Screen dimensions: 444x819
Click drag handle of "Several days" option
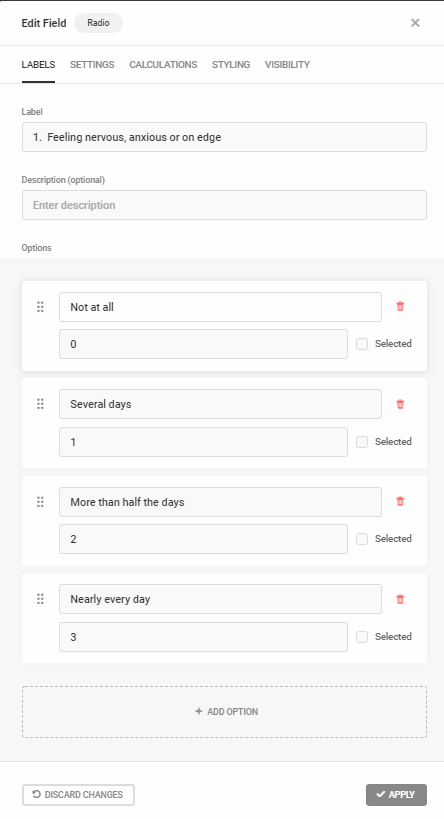pyautogui.click(x=40, y=404)
